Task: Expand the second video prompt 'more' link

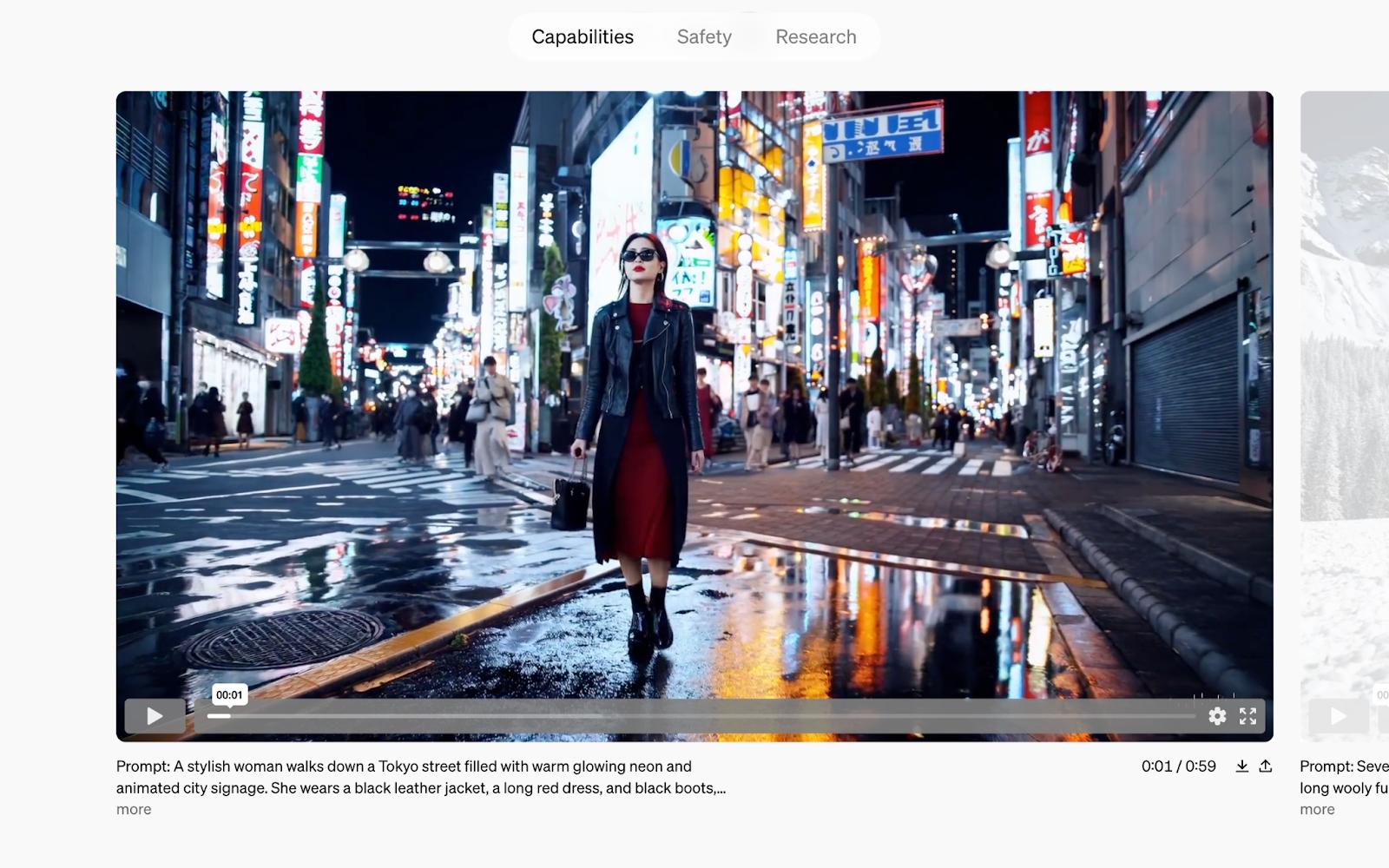Action: click(1317, 809)
